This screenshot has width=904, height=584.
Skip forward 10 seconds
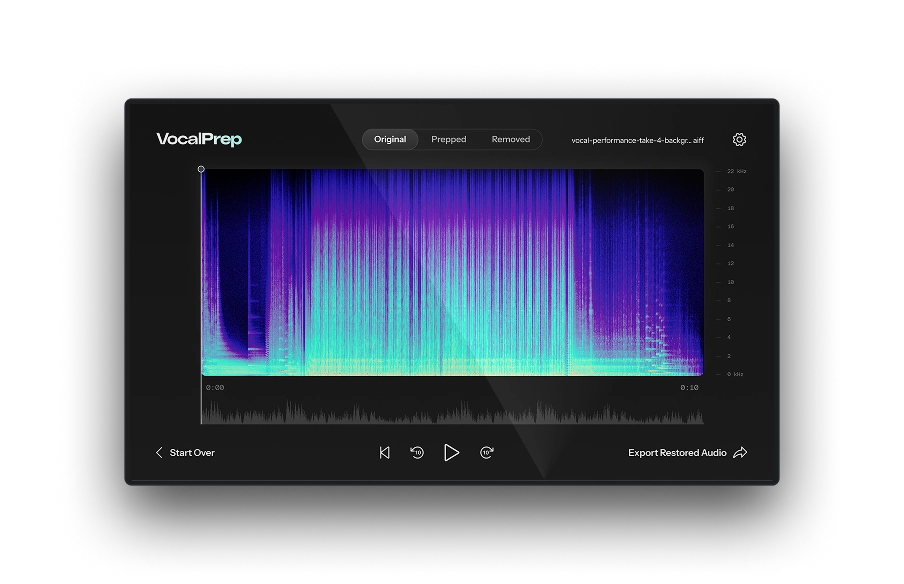(x=486, y=452)
